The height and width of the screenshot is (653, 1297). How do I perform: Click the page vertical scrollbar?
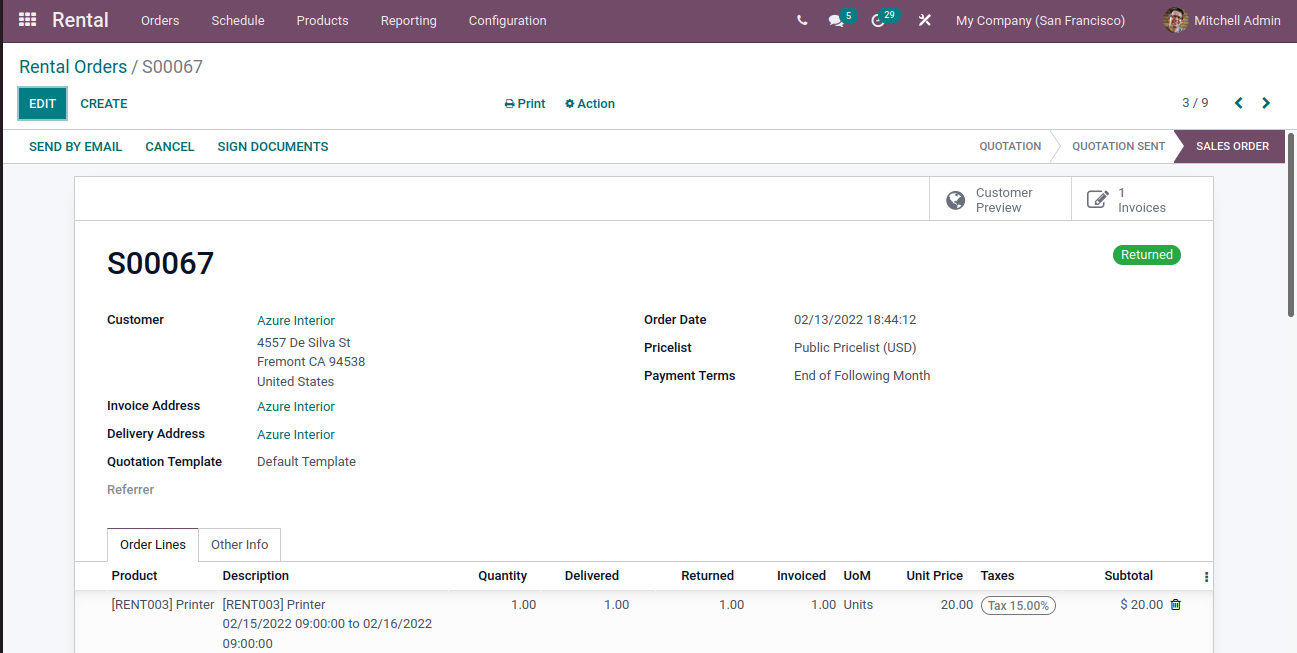[x=1291, y=224]
